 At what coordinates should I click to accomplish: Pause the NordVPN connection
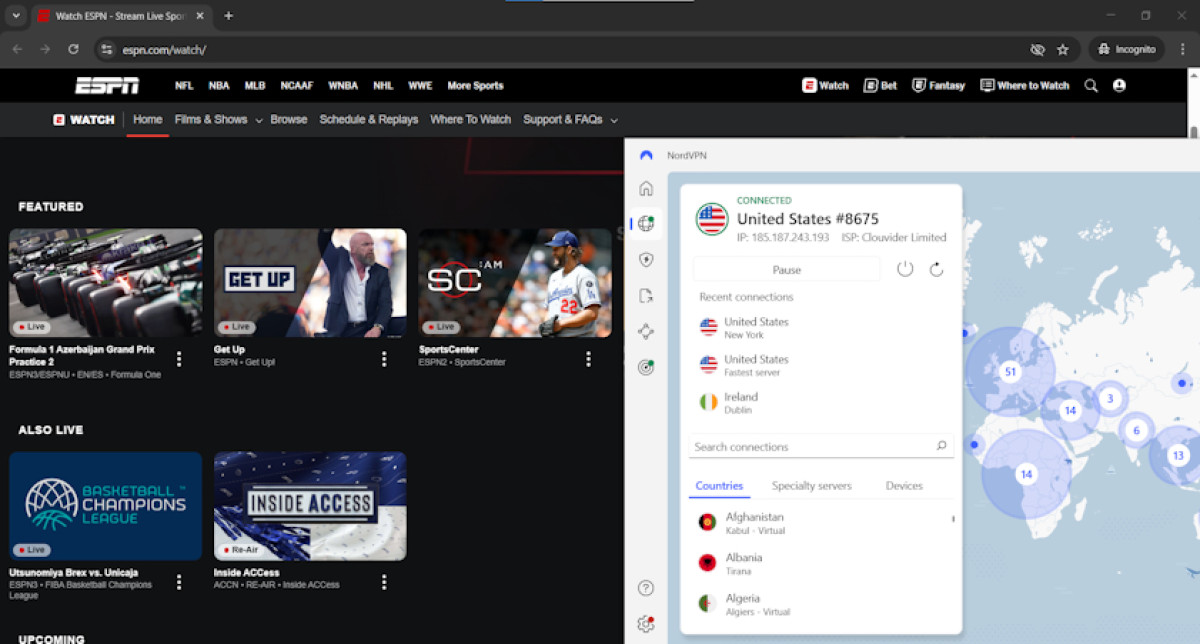pyautogui.click(x=787, y=269)
